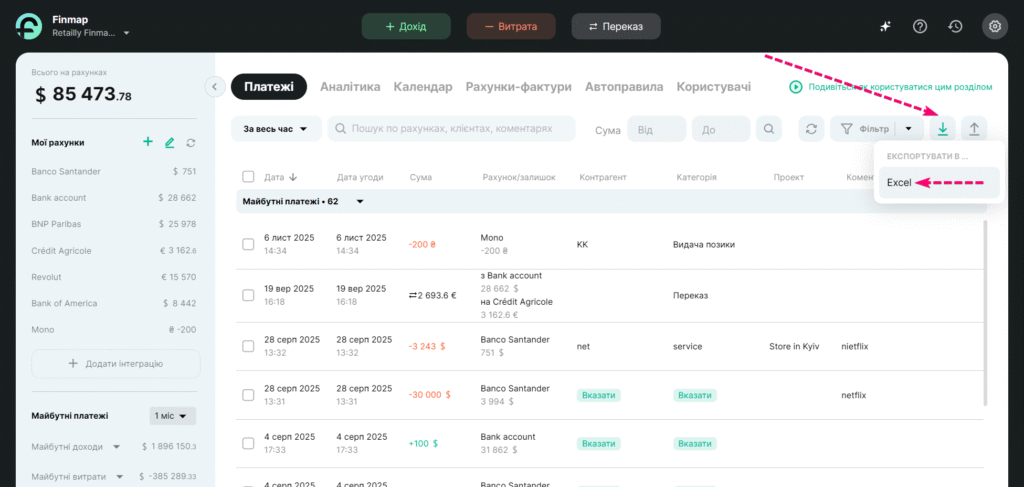Click the green Дохід button
Image resolution: width=1024 pixels, height=487 pixels.
coord(405,27)
